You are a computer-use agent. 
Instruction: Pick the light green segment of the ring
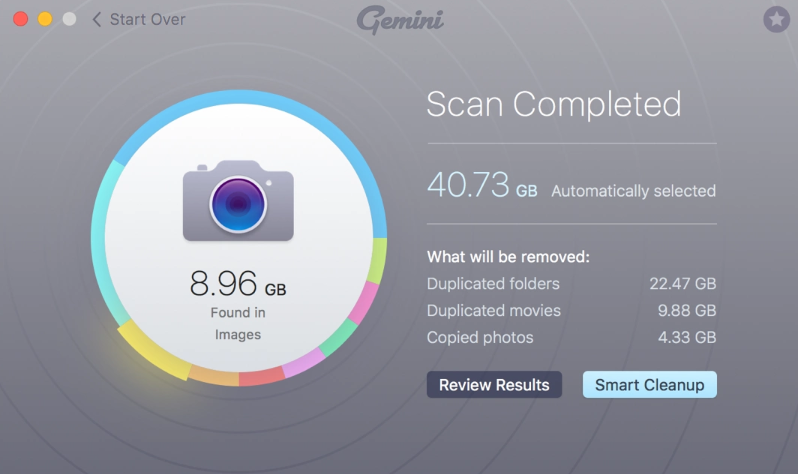(x=375, y=261)
